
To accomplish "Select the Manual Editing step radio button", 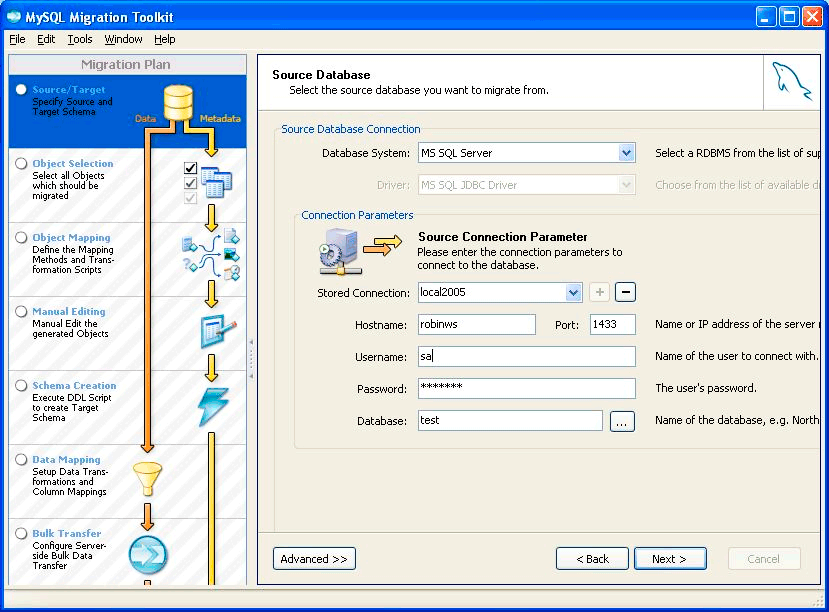I will (21, 311).
